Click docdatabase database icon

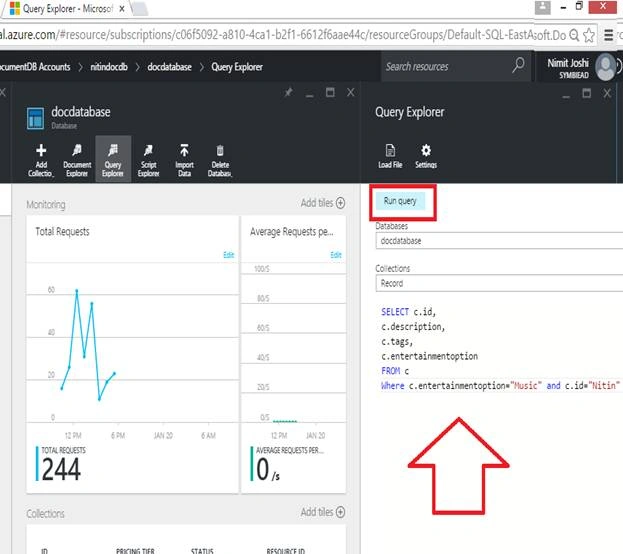pos(35,118)
